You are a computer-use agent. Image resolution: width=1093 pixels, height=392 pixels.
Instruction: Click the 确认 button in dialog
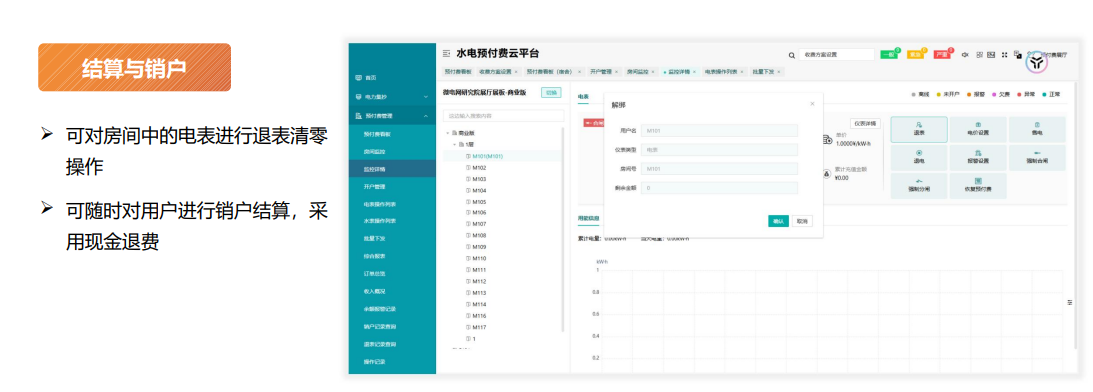(x=779, y=221)
